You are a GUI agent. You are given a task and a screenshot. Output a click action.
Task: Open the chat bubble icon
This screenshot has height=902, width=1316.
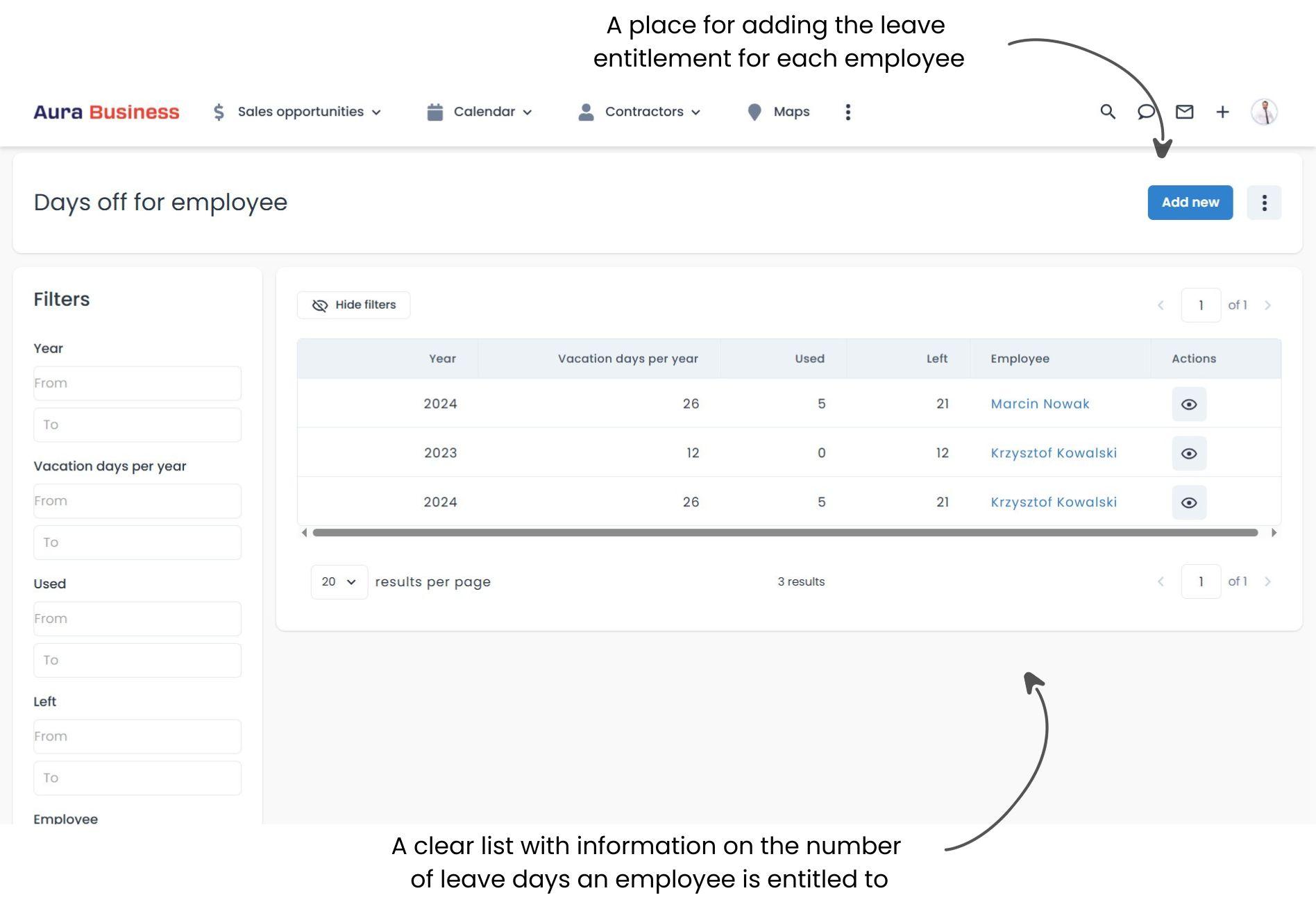[1146, 112]
